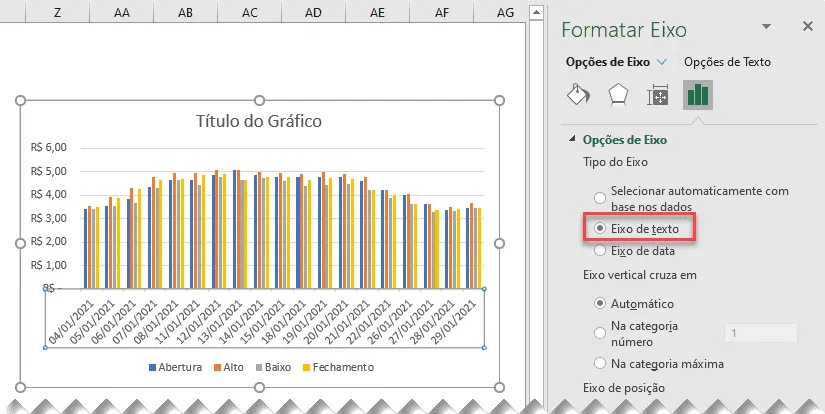
Task: Click chart right-middle selection handle
Action: [x=500, y=244]
